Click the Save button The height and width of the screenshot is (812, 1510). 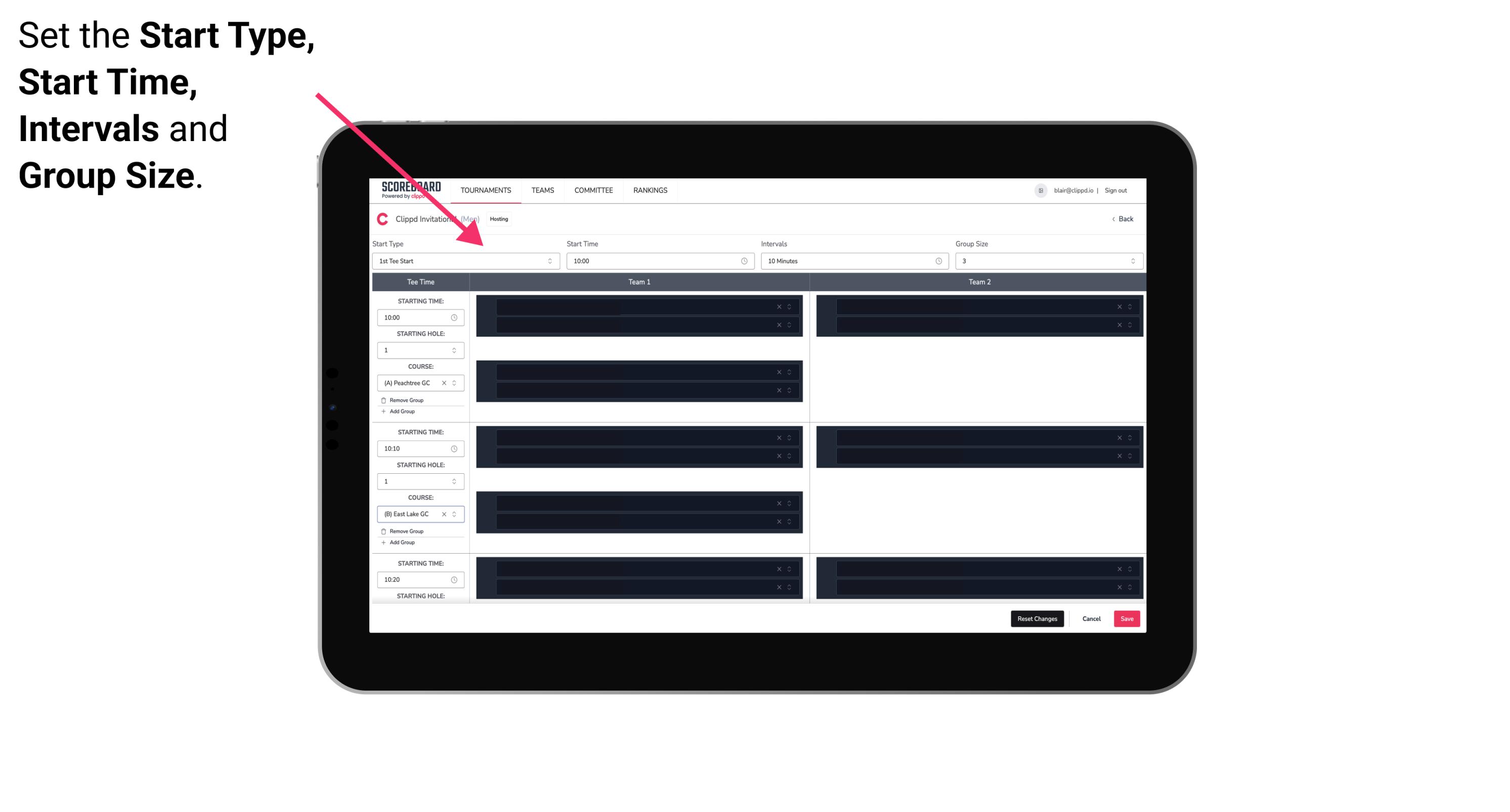tap(1127, 618)
